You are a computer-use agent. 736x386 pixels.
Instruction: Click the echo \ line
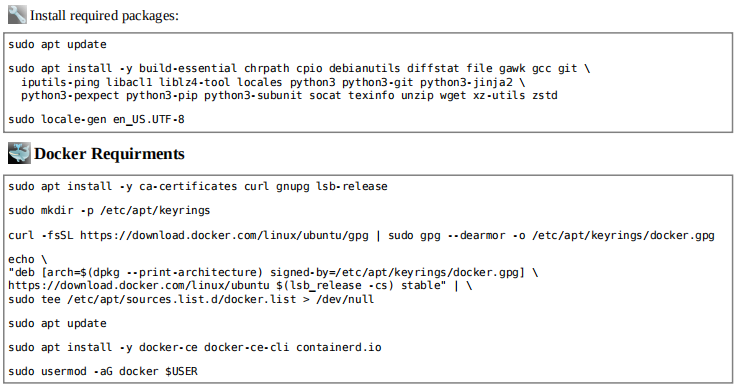coord(28,259)
